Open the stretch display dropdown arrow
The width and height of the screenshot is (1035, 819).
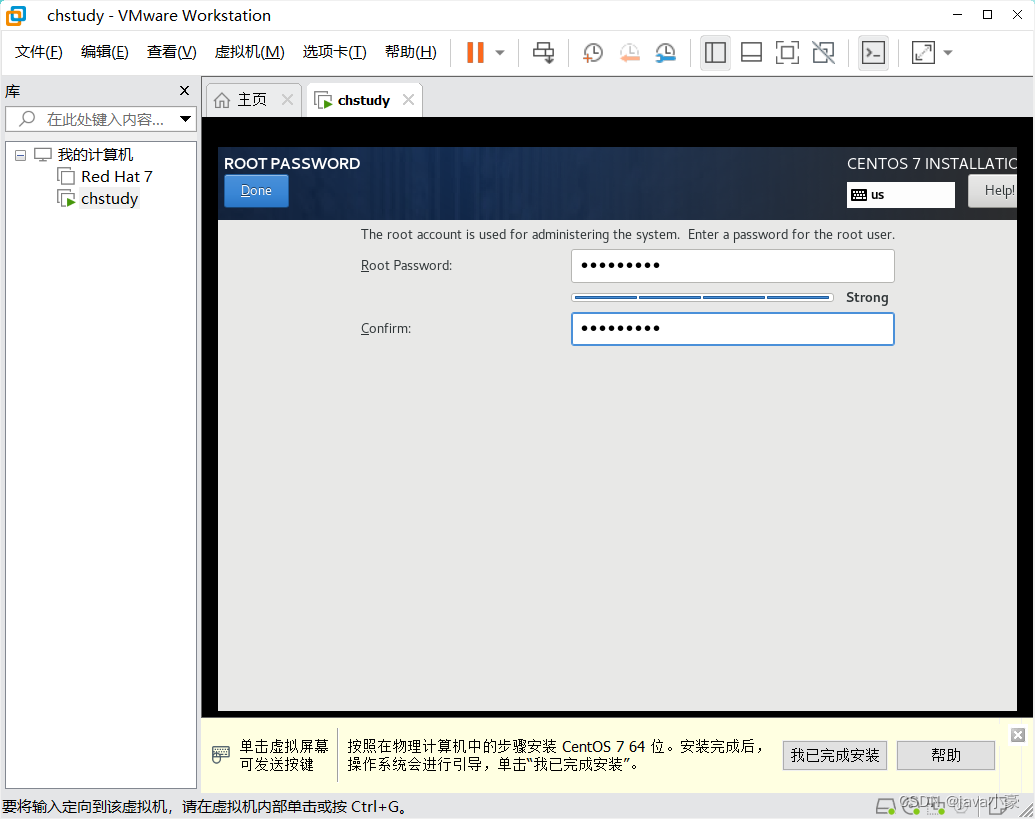click(x=948, y=53)
